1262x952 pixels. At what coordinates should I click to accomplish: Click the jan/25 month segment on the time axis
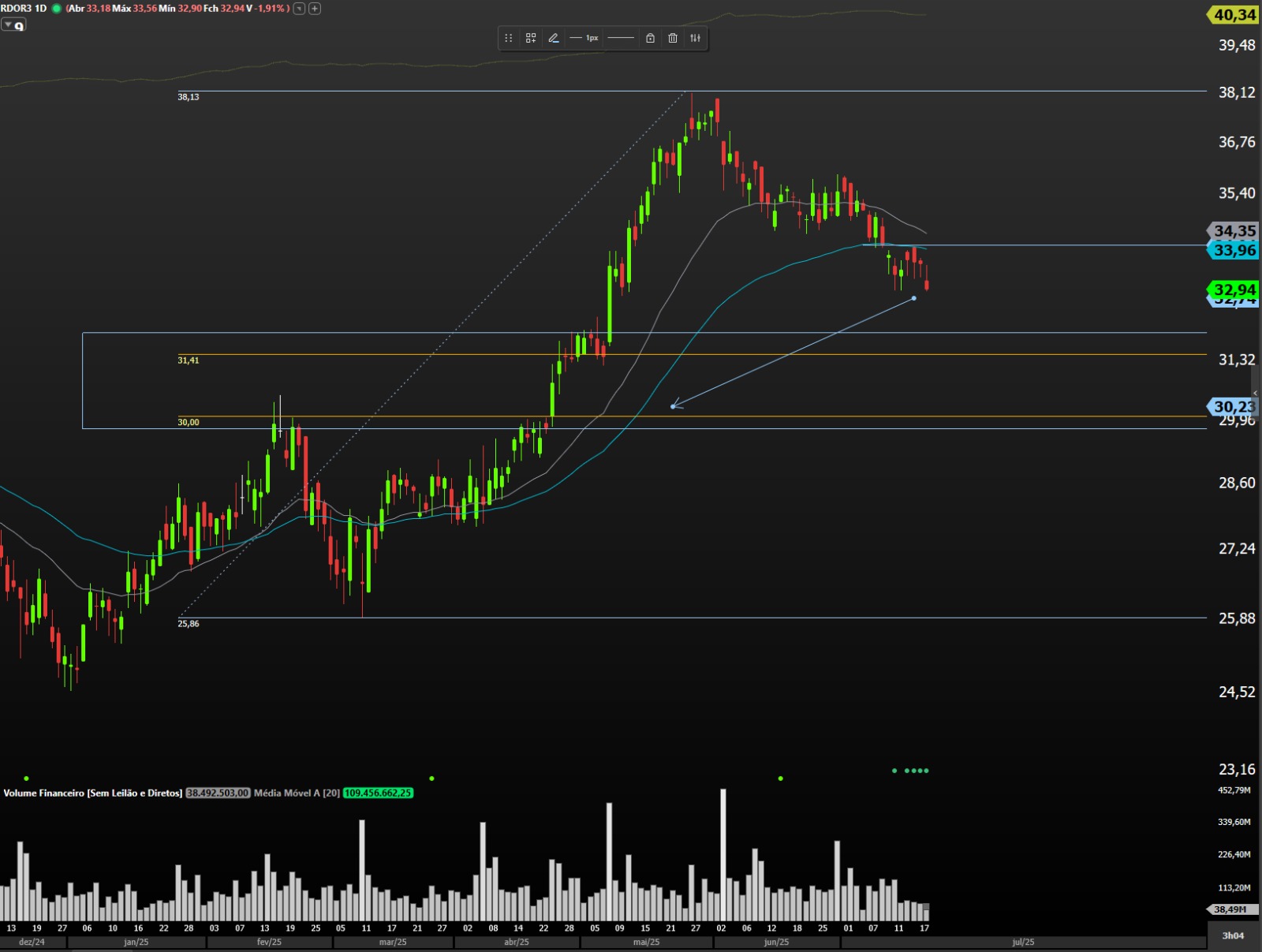tap(136, 943)
